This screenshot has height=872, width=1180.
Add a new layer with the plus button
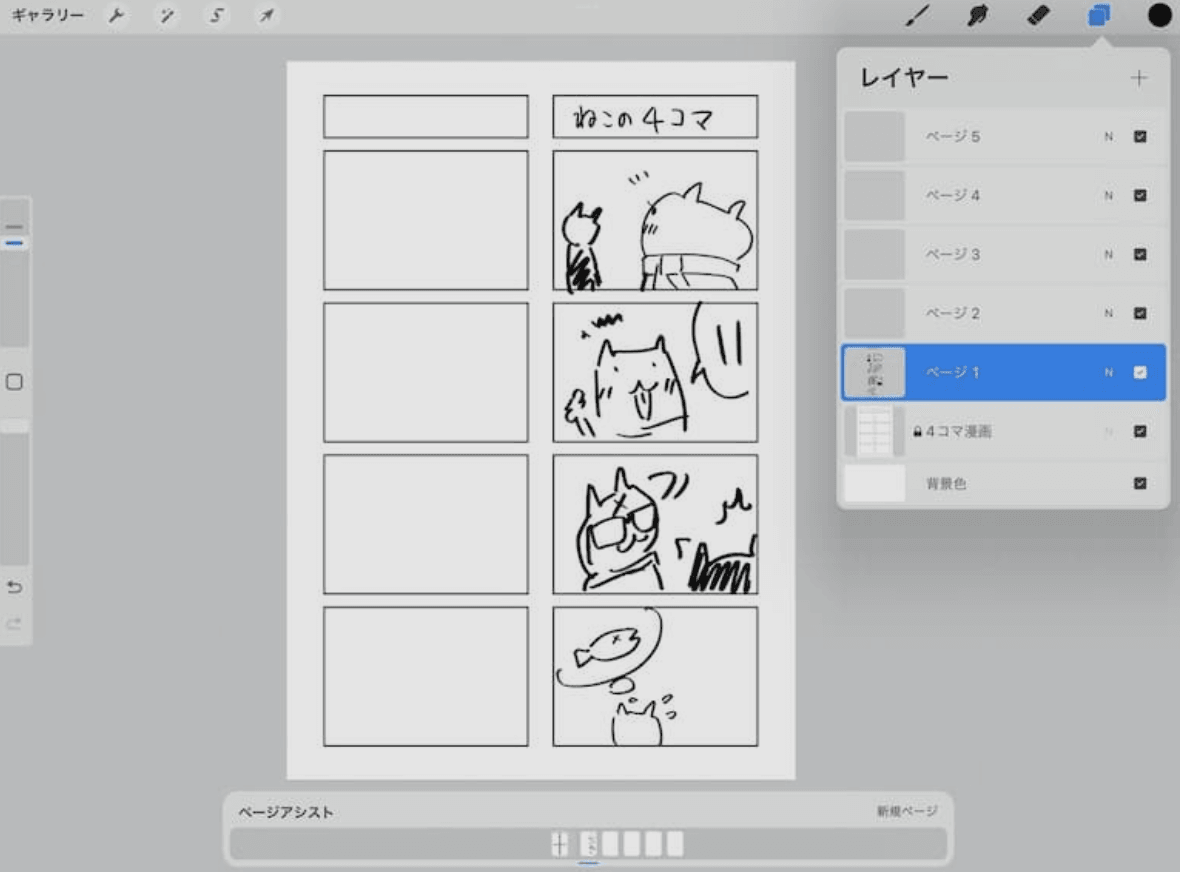click(x=1141, y=76)
